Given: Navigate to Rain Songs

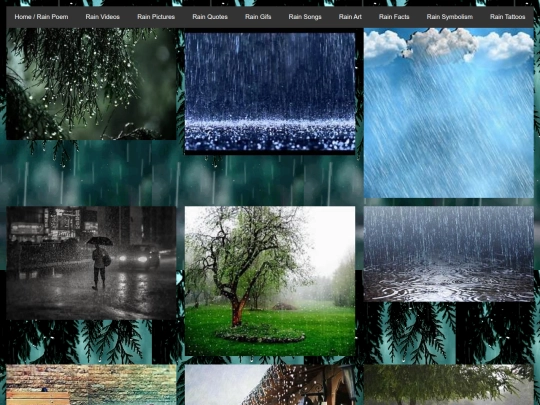Looking at the screenshot, I should (x=305, y=17).
